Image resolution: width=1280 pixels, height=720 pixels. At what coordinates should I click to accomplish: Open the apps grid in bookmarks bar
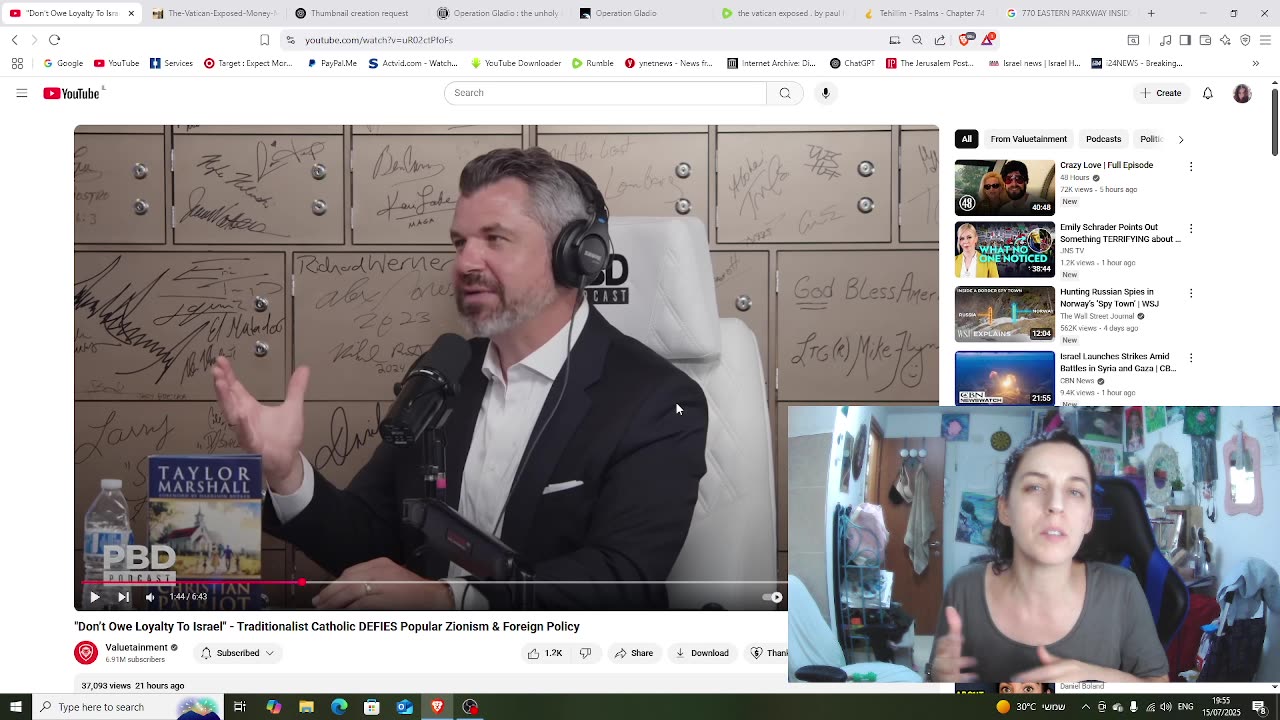(17, 63)
